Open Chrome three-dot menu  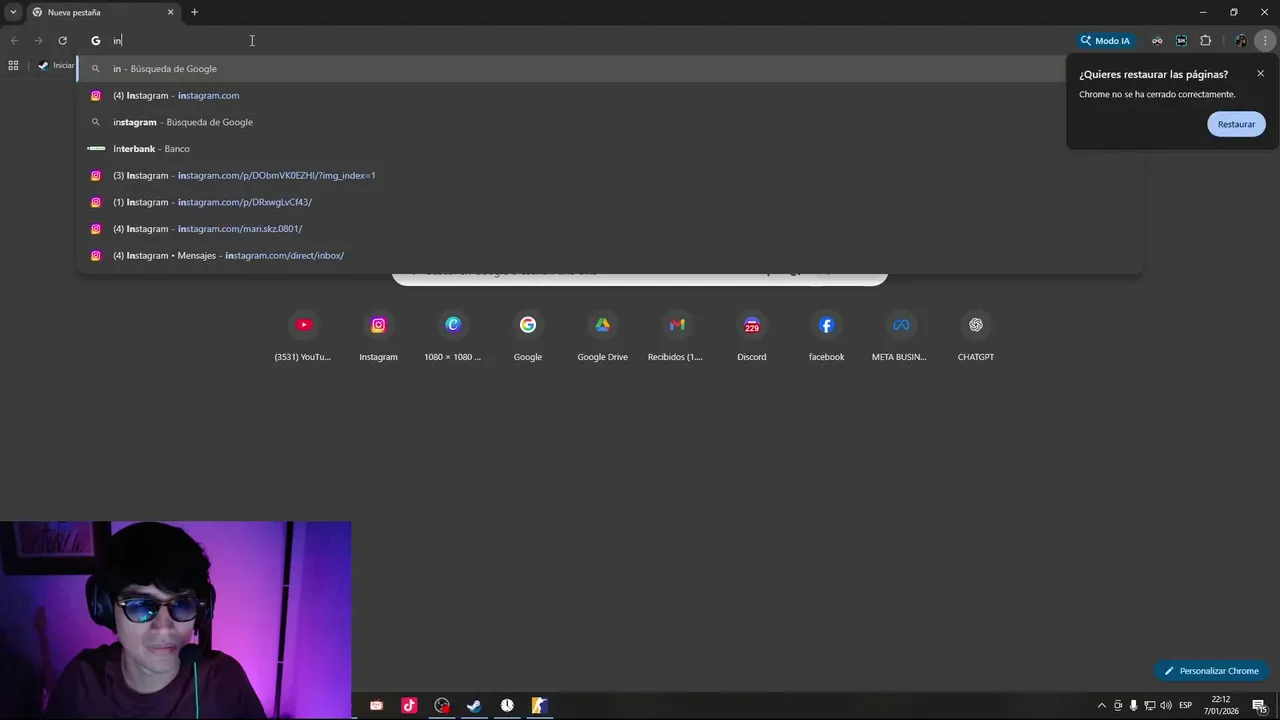coord(1265,41)
